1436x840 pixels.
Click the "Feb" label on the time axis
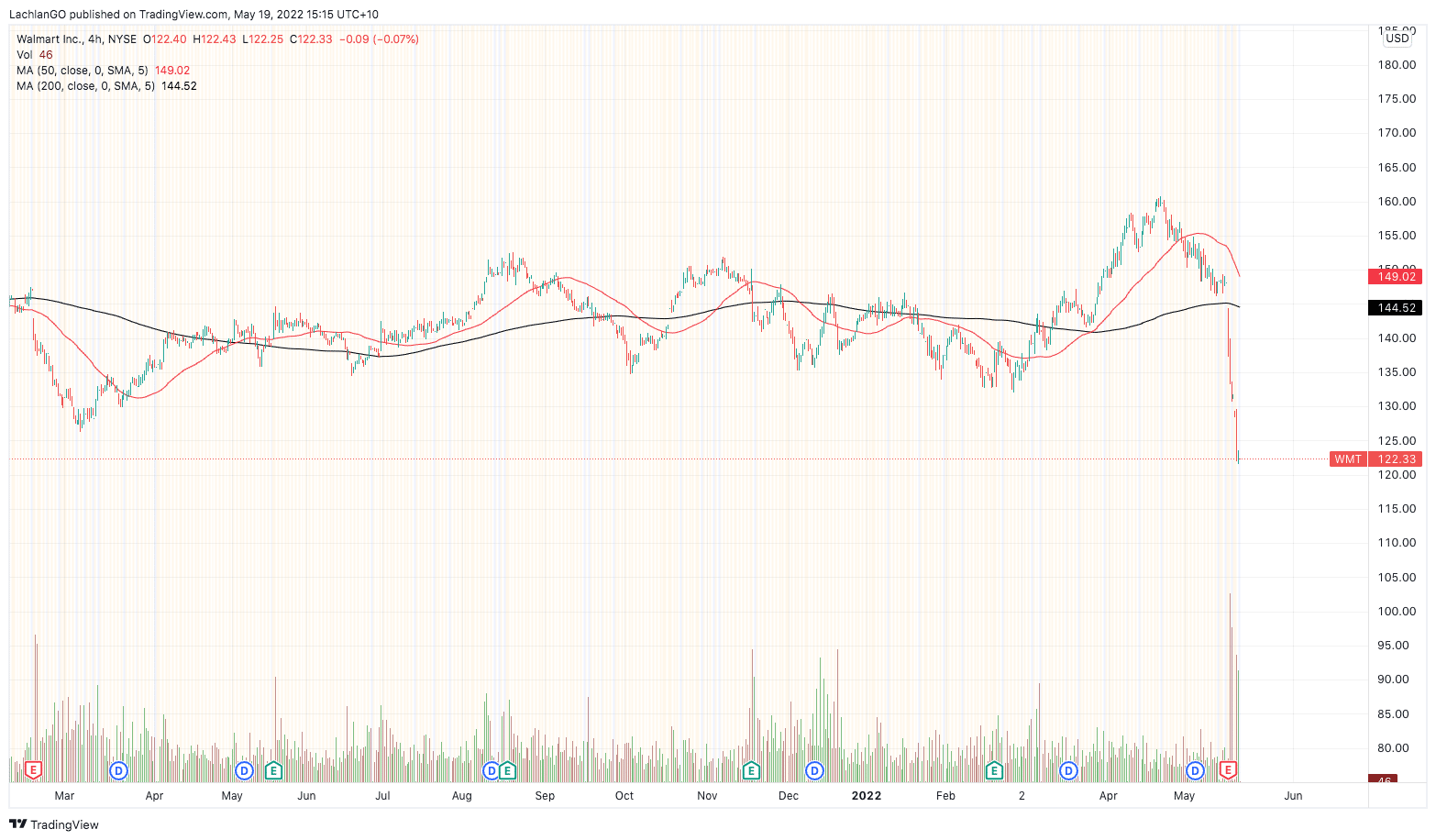[x=945, y=796]
